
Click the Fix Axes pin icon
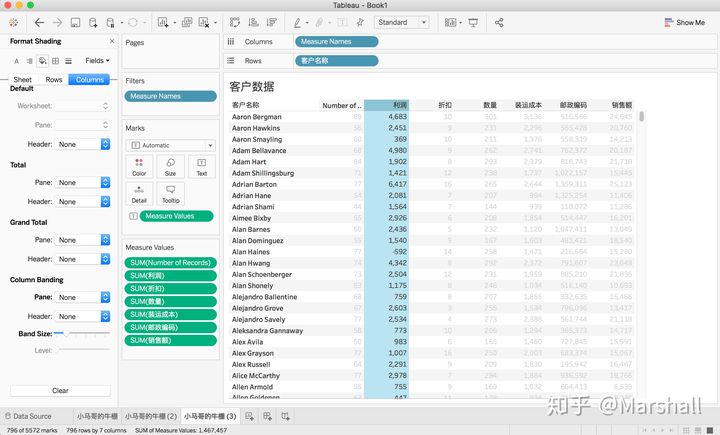pyautogui.click(x=360, y=23)
